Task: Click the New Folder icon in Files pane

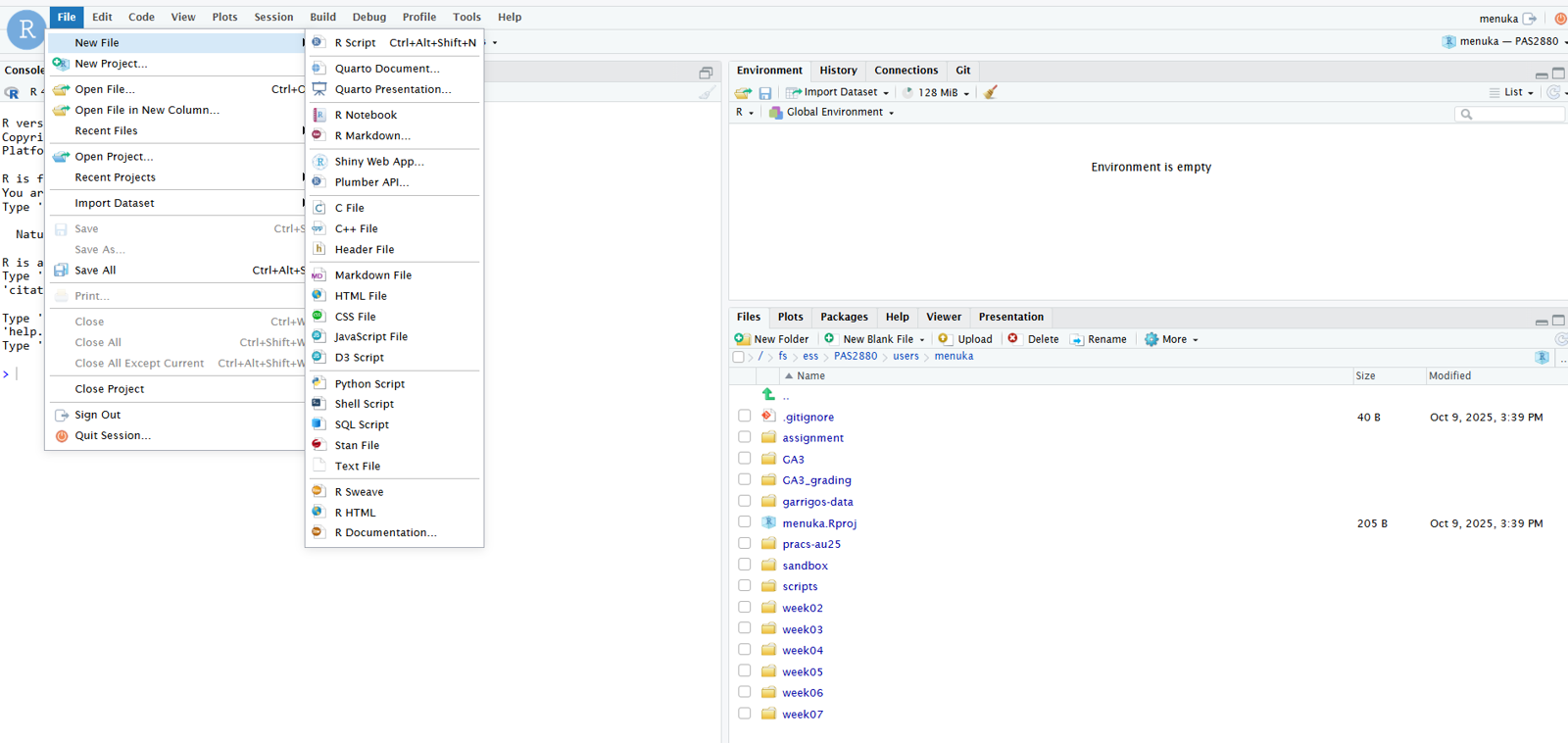Action: pos(742,339)
